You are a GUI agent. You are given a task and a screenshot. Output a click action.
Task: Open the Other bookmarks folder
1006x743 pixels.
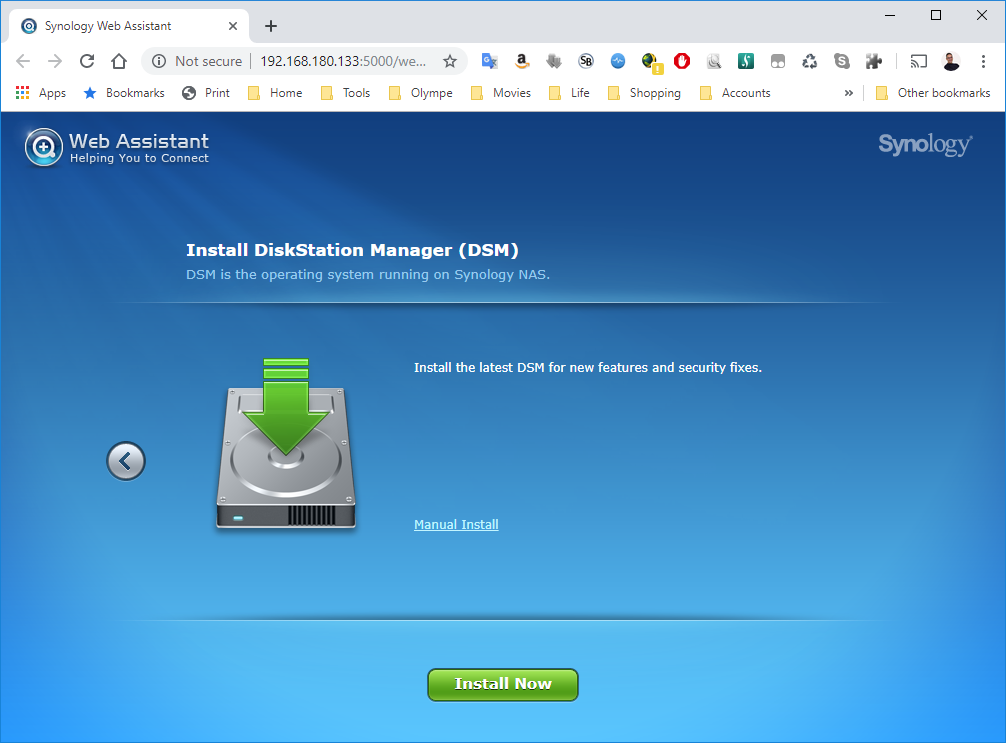pos(933,92)
